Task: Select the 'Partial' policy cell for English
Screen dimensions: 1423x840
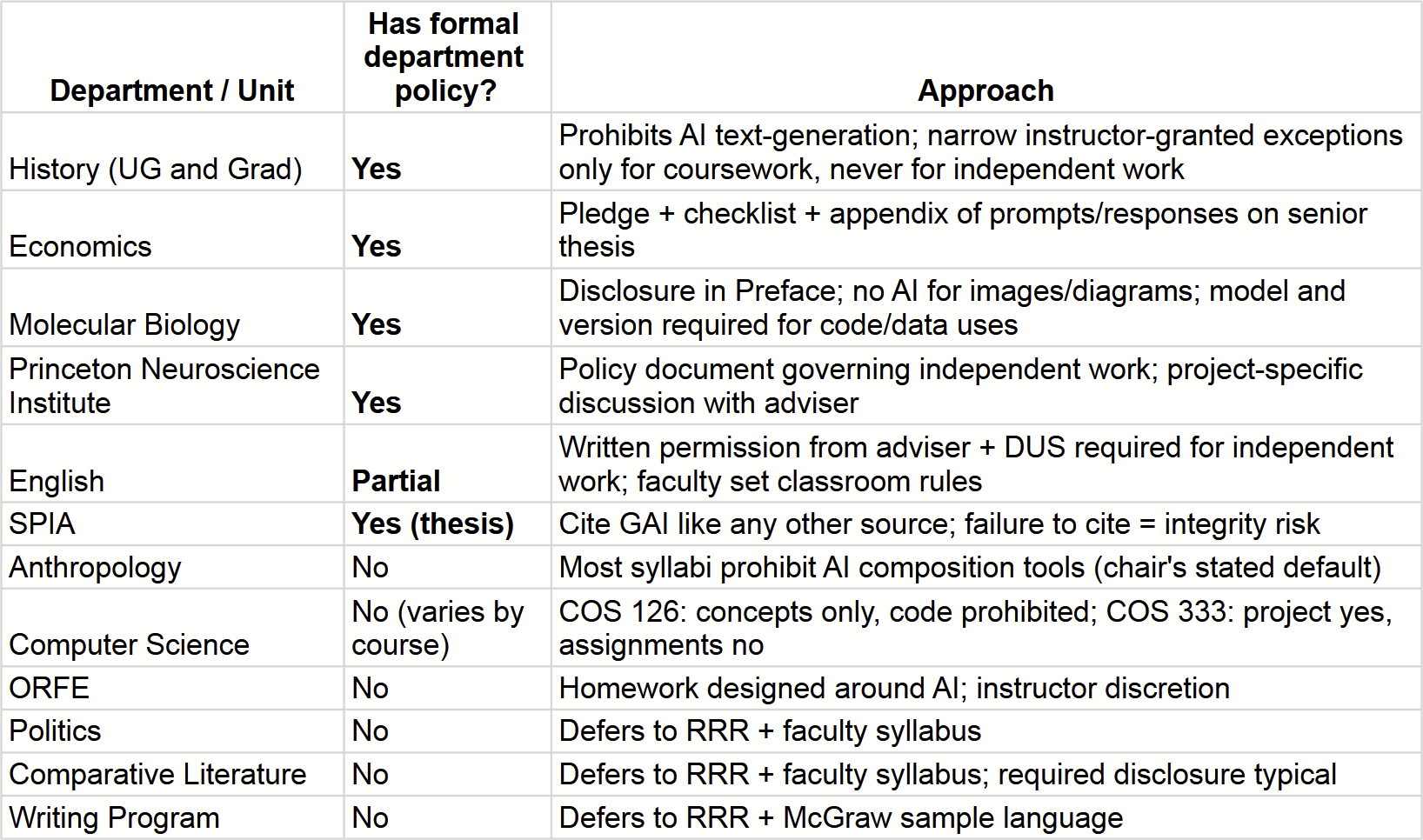Action: [x=447, y=463]
